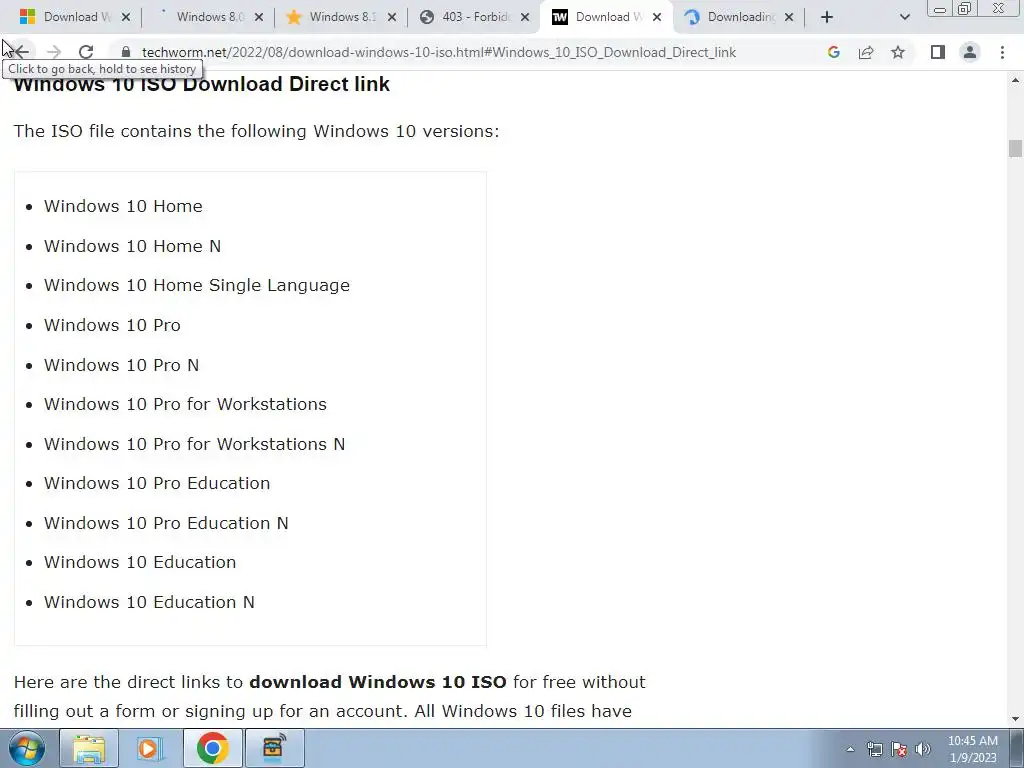Click the browser back arrow button
The width and height of the screenshot is (1024, 768).
[x=21, y=52]
